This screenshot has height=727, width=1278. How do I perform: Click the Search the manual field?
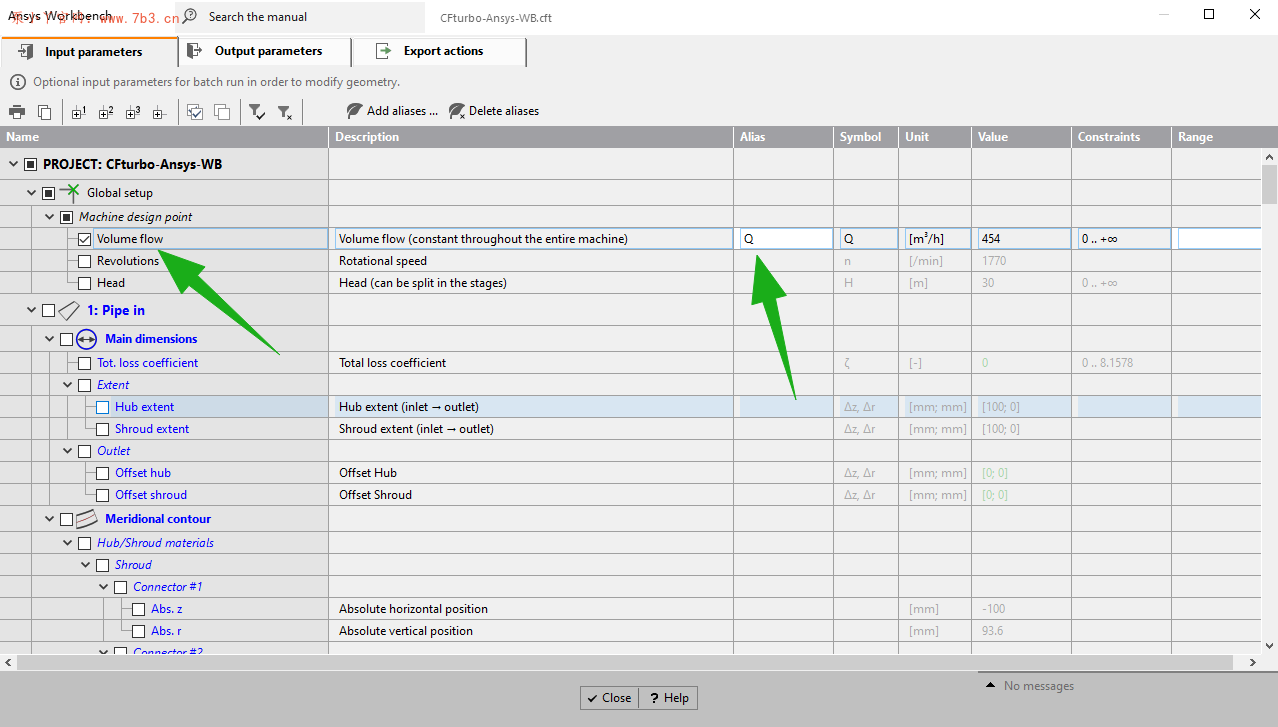(x=300, y=17)
